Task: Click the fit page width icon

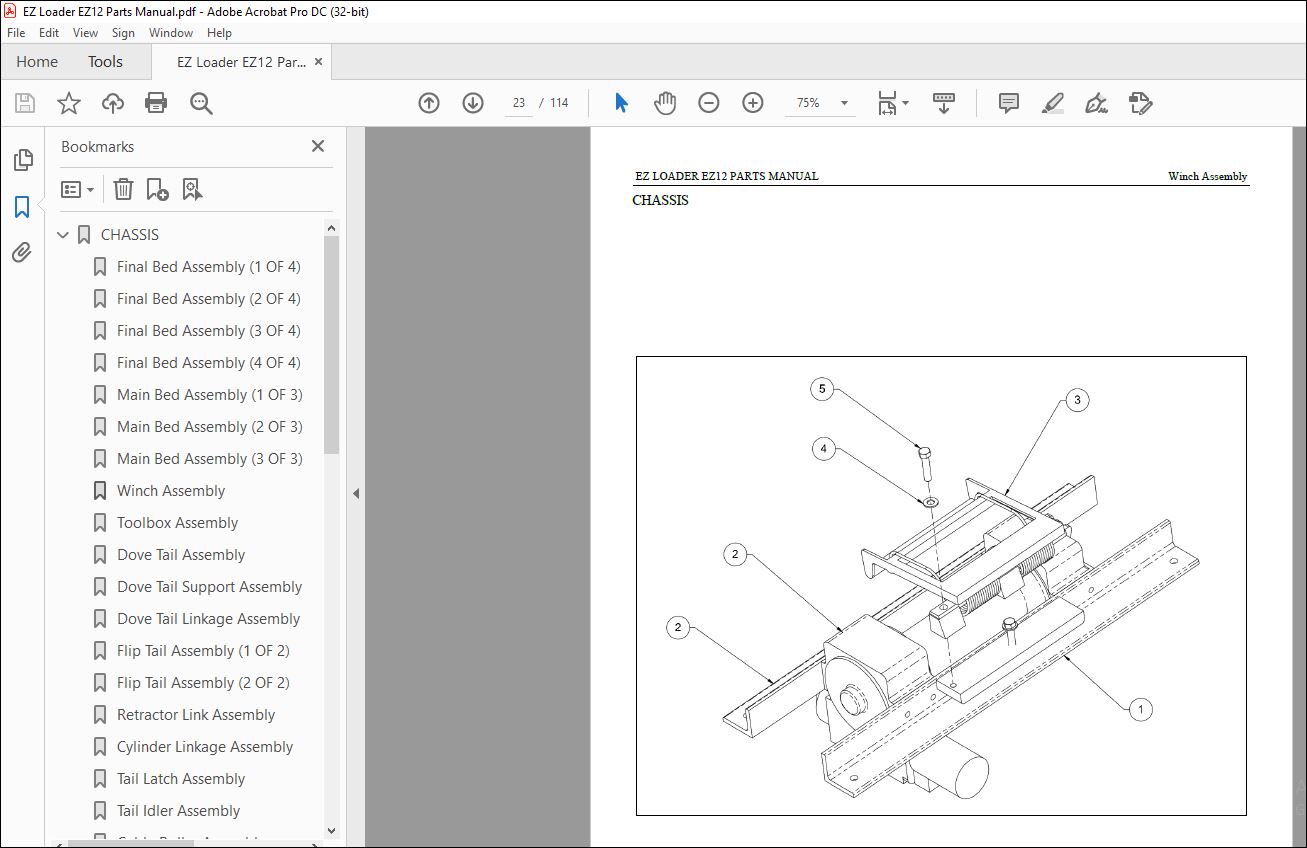Action: tap(887, 103)
